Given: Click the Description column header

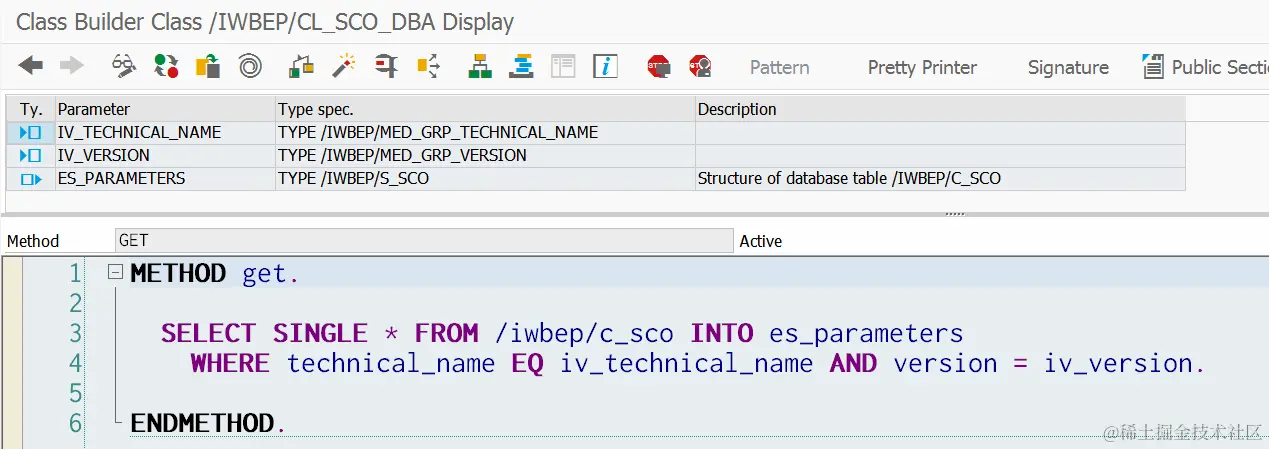Looking at the screenshot, I should 940,109.
